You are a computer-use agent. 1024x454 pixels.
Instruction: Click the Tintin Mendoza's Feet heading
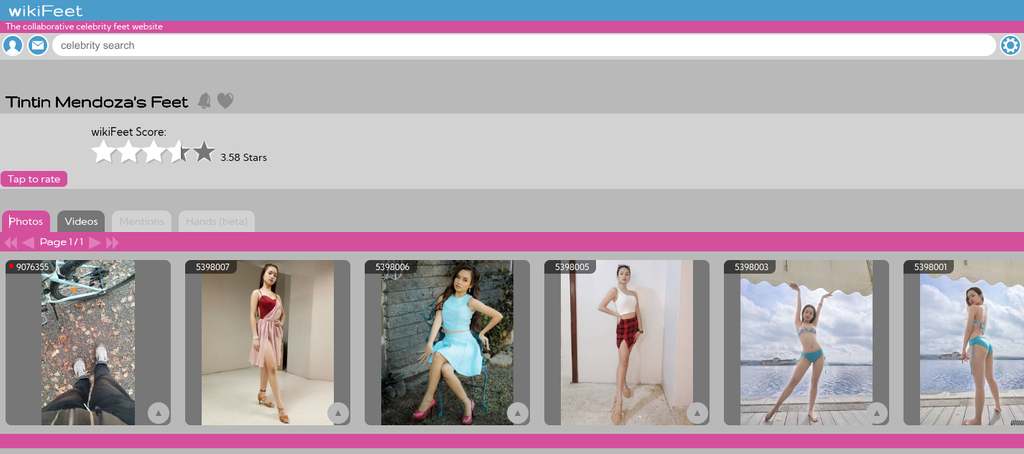[x=97, y=102]
